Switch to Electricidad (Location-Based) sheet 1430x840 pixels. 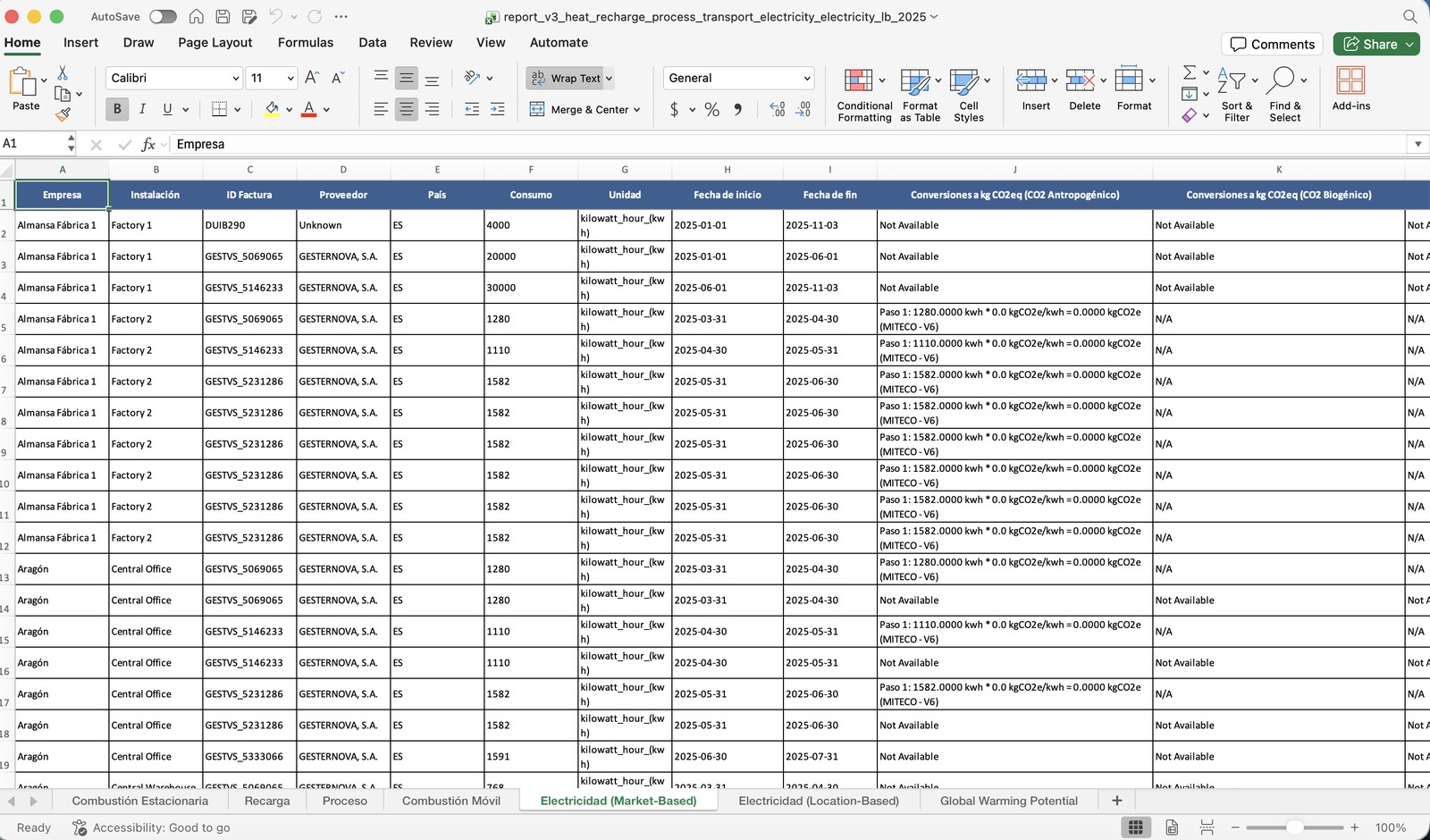pos(819,801)
